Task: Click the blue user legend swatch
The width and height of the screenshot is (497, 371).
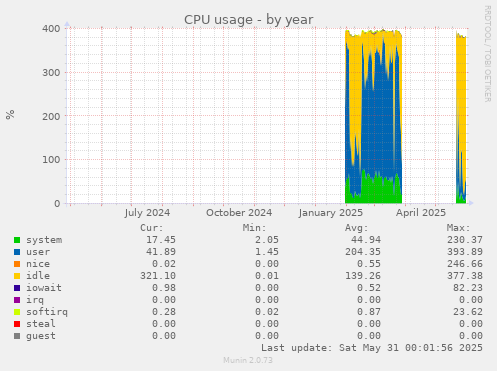Action: [17, 252]
